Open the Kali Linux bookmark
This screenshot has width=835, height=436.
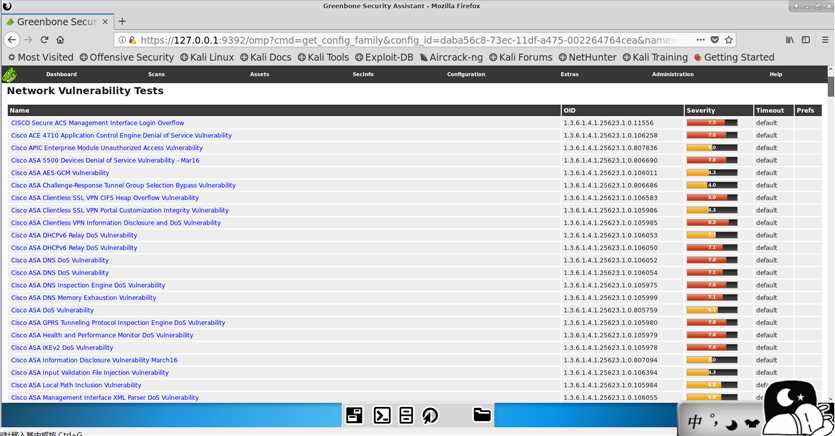pos(207,57)
